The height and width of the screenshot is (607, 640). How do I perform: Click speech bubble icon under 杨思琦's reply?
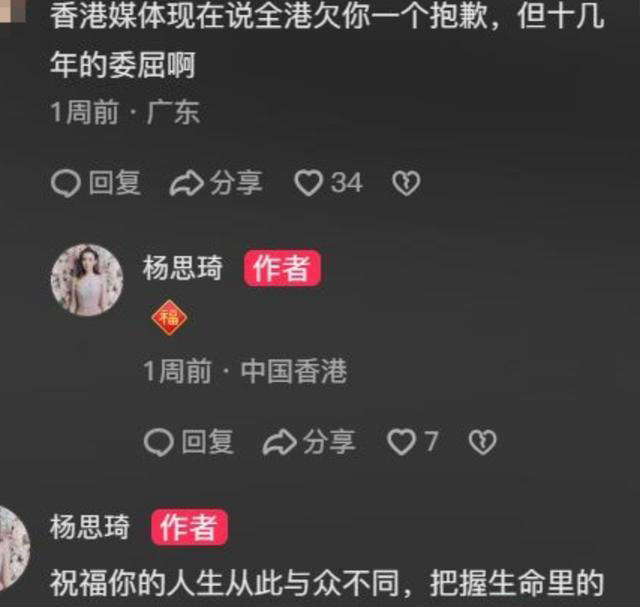point(158,442)
